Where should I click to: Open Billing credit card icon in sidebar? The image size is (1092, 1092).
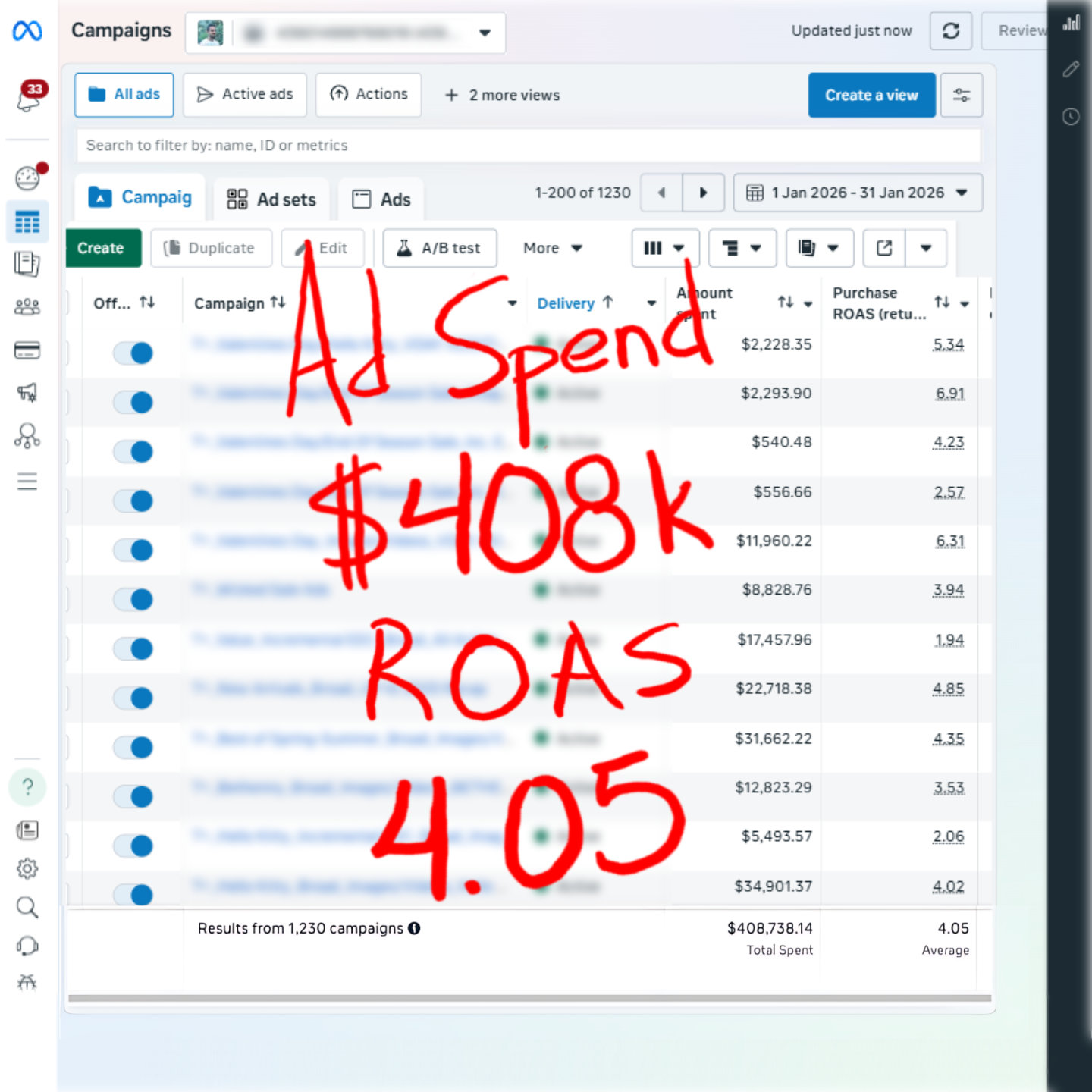27,350
